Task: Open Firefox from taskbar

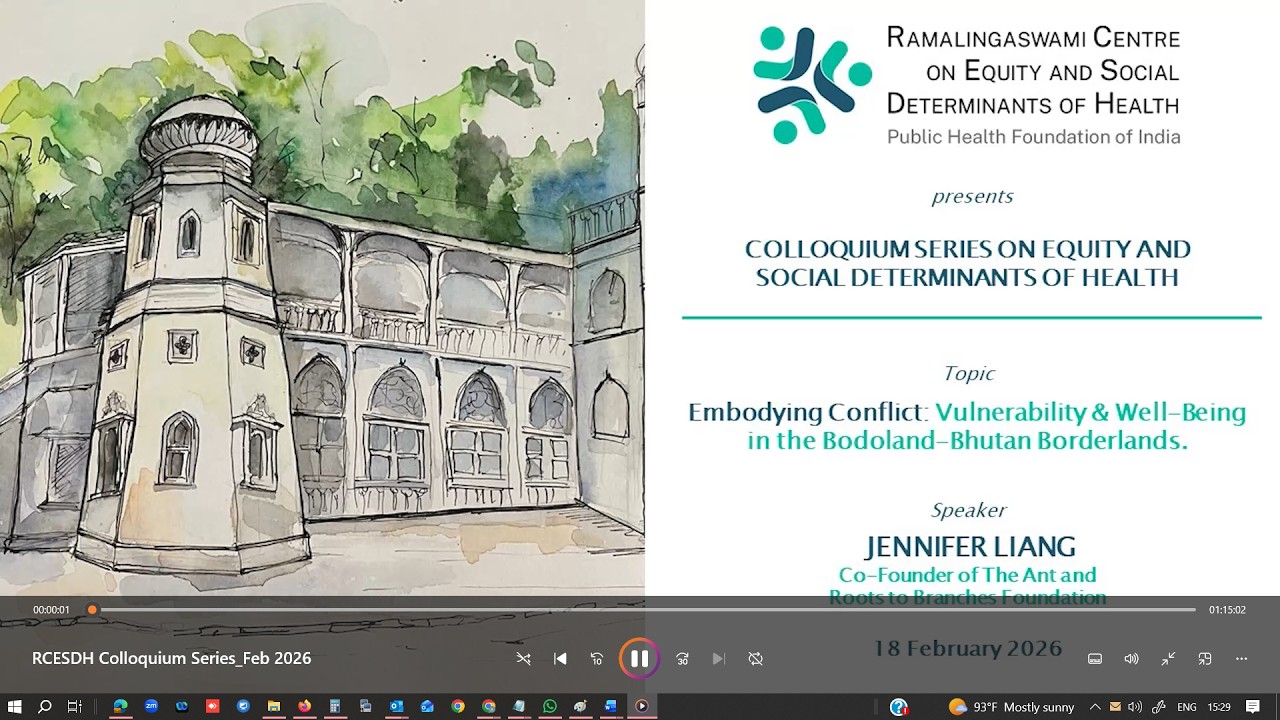Action: point(304,706)
